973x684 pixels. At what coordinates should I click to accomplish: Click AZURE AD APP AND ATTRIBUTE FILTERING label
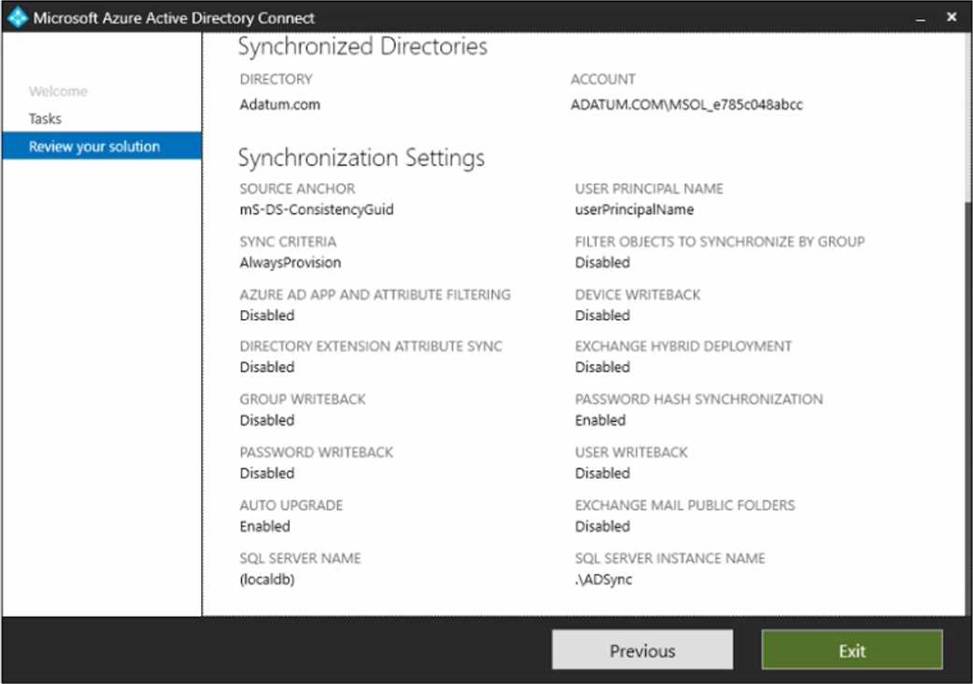[x=375, y=295]
